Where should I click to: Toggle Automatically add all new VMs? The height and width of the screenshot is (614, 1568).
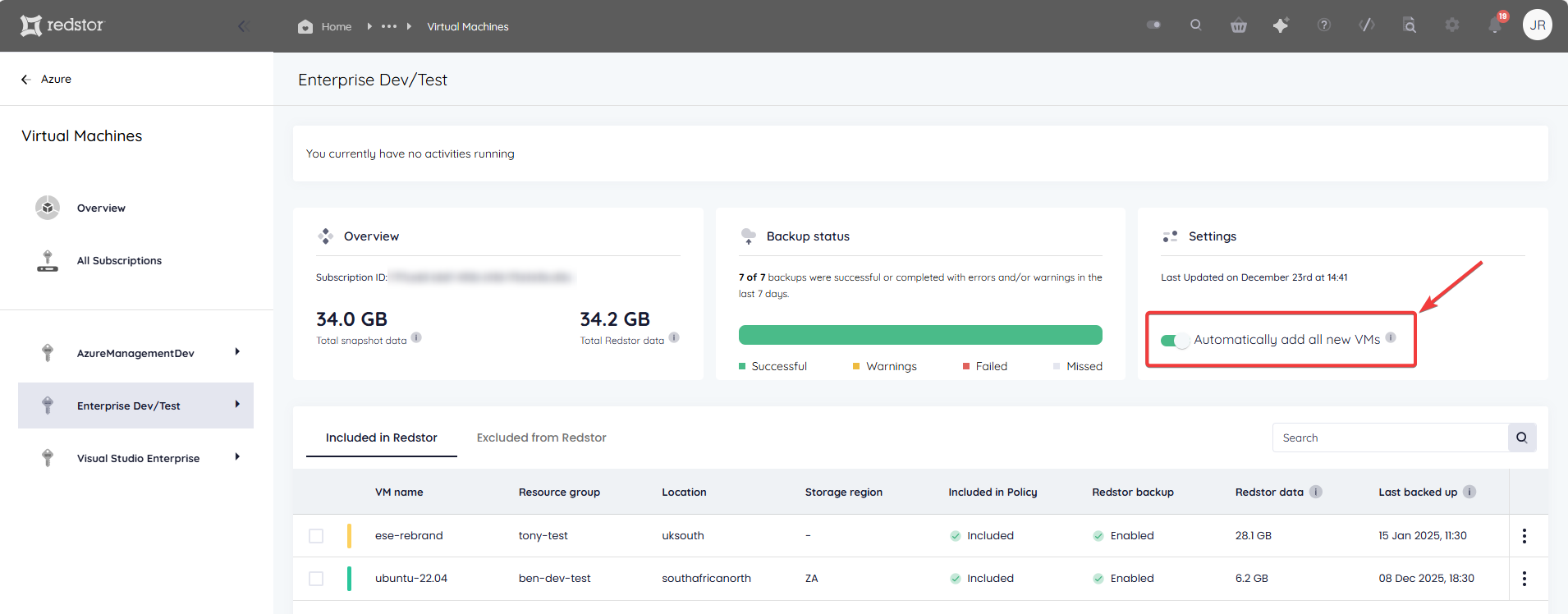tap(1175, 341)
